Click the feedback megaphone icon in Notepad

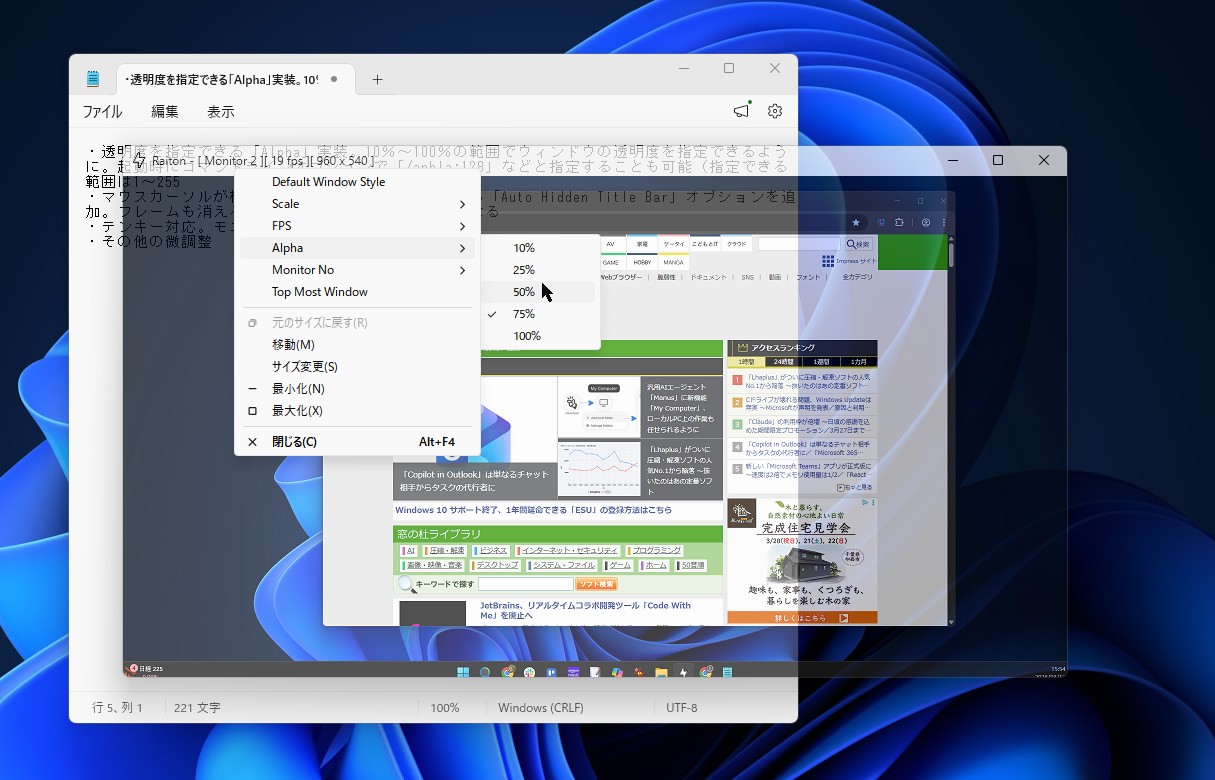740,111
